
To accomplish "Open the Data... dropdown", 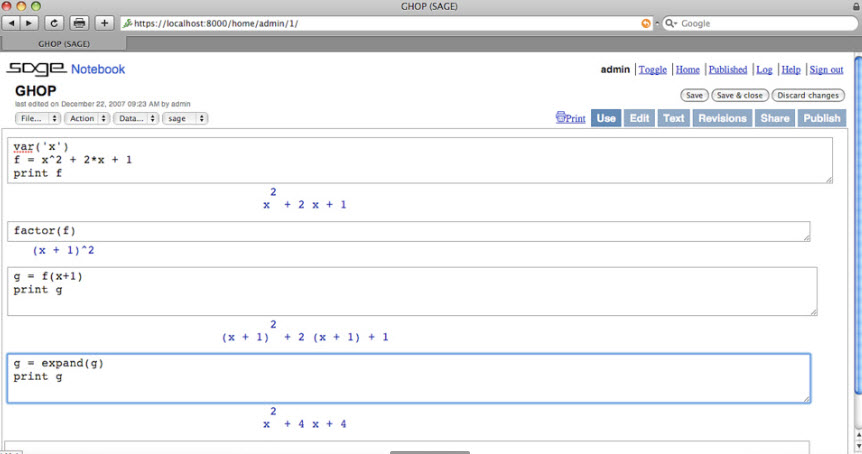I will coord(134,118).
